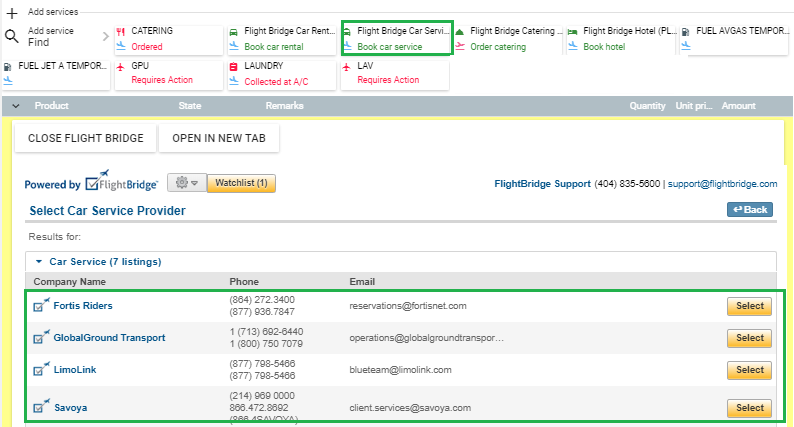
Task: Click the arrival plane icon under CATERING
Action: point(121,46)
